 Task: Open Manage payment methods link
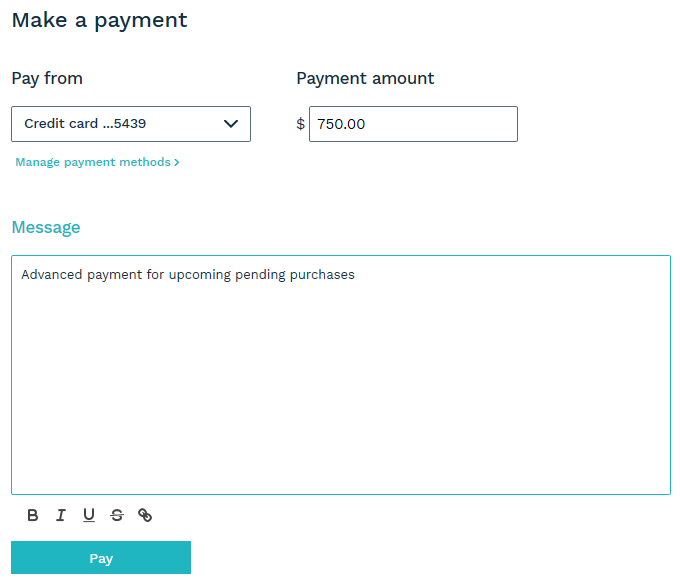pyautogui.click(x=93, y=162)
